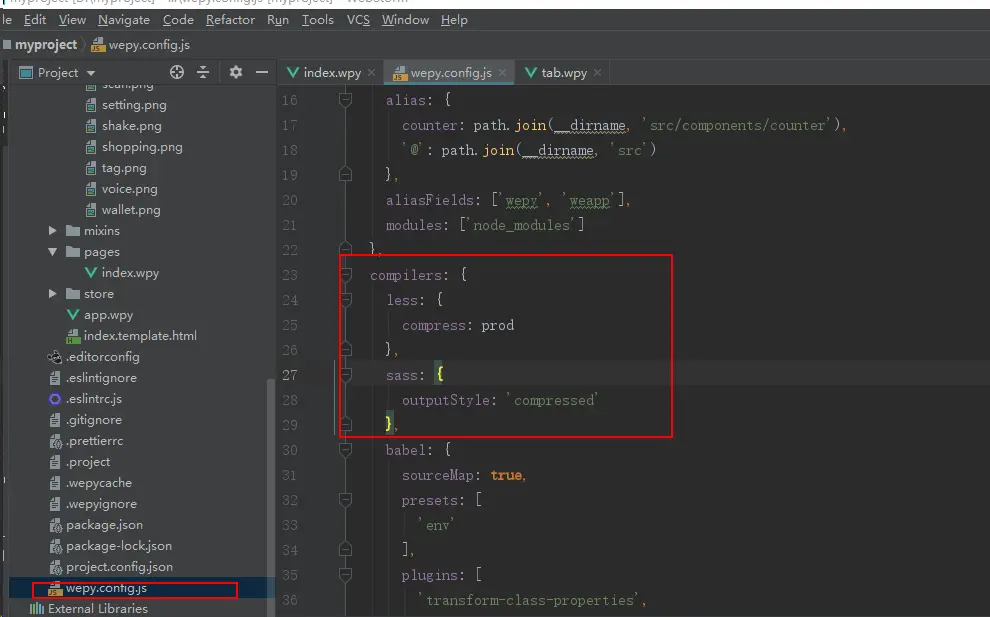Select app.wpy in project tree
This screenshot has width=990, height=617.
[108, 314]
